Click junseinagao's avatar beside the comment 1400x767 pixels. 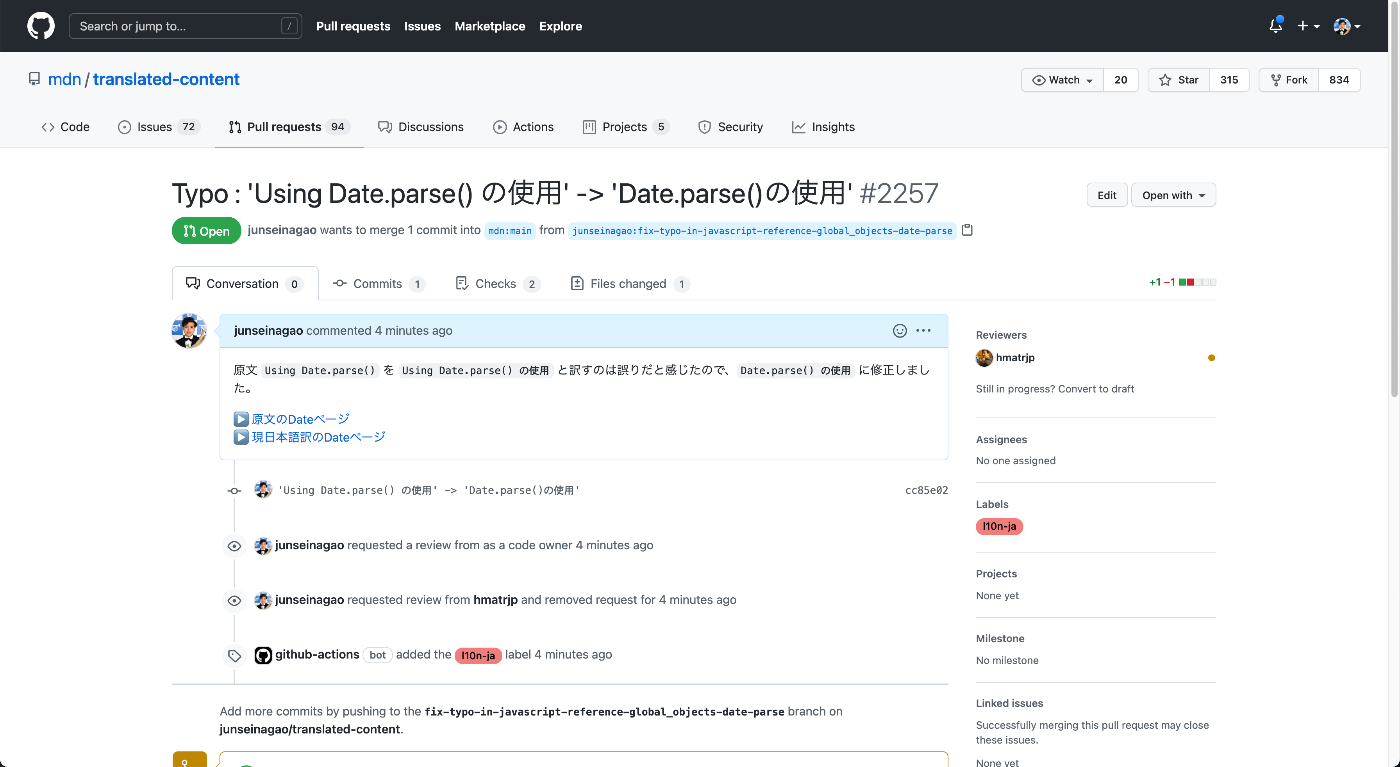[189, 331]
